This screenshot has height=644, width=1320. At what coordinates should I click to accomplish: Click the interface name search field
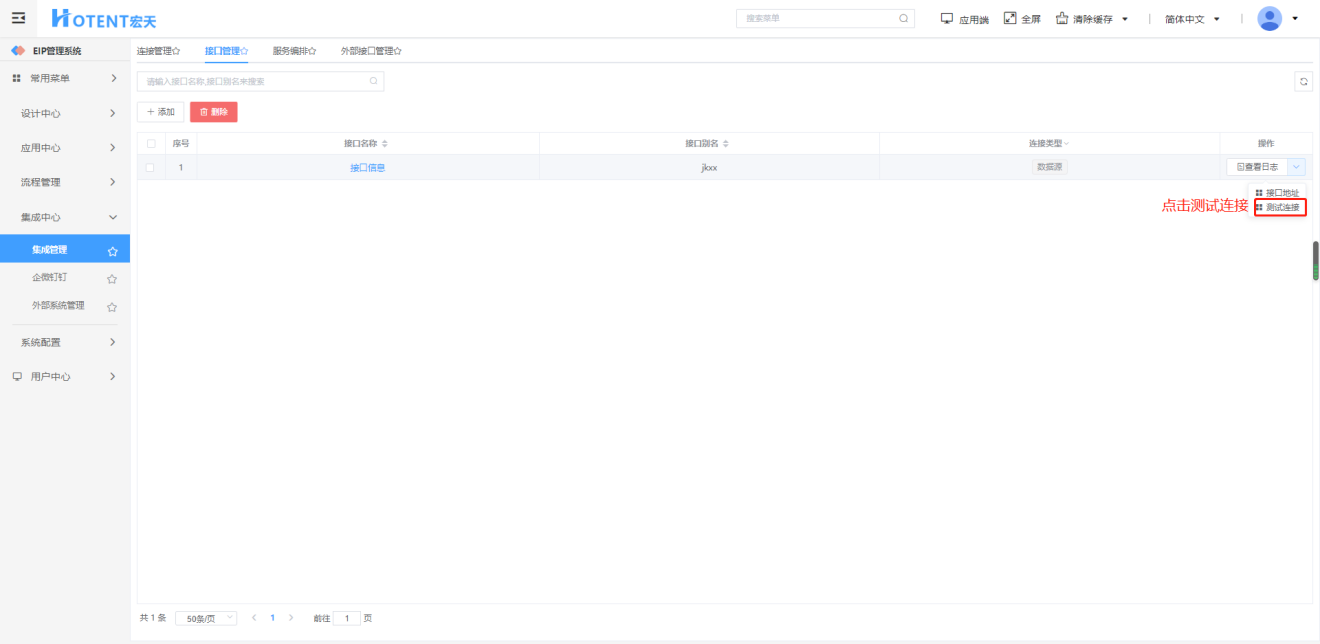click(x=260, y=81)
